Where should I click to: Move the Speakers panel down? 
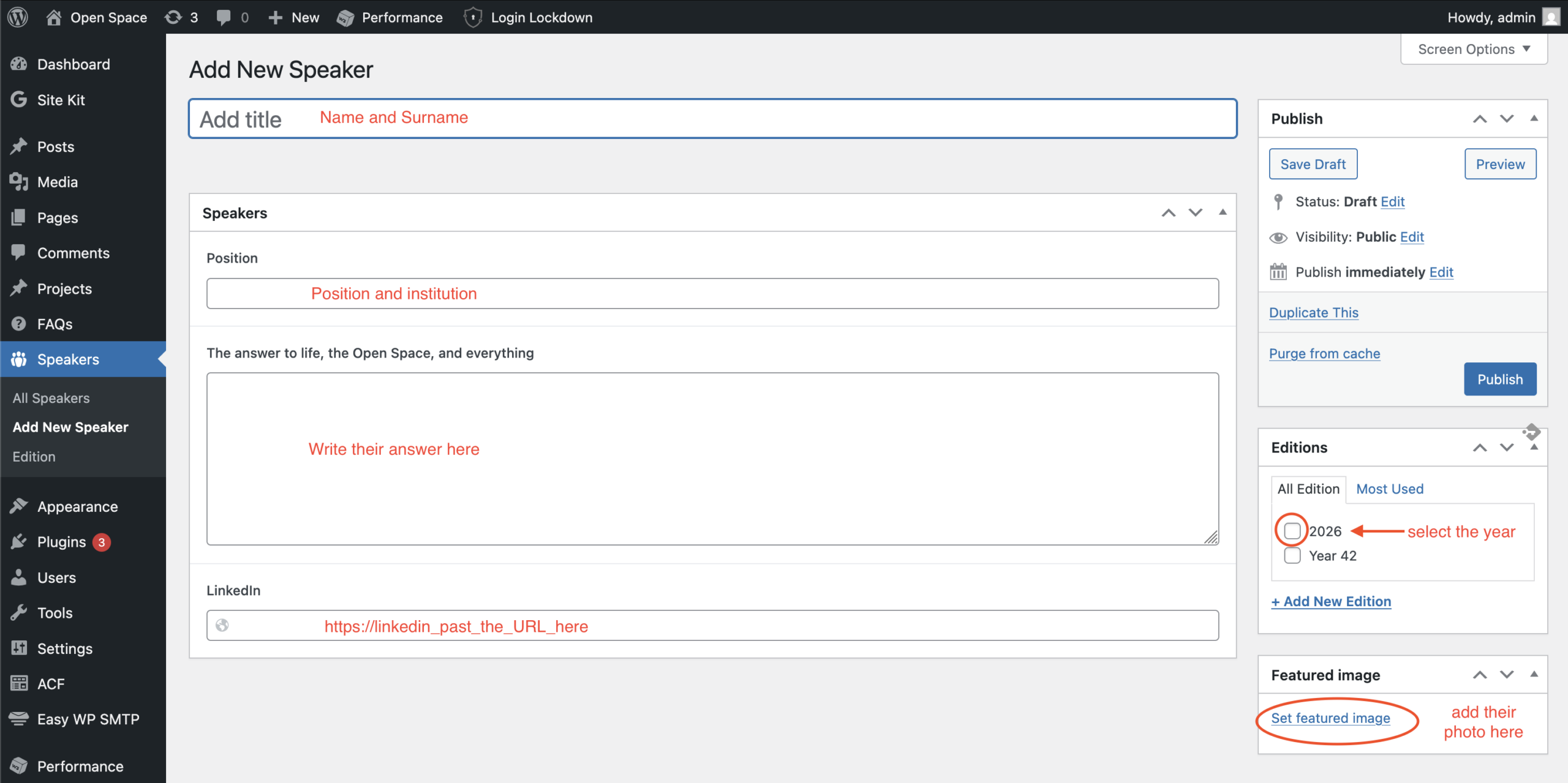[1196, 212]
